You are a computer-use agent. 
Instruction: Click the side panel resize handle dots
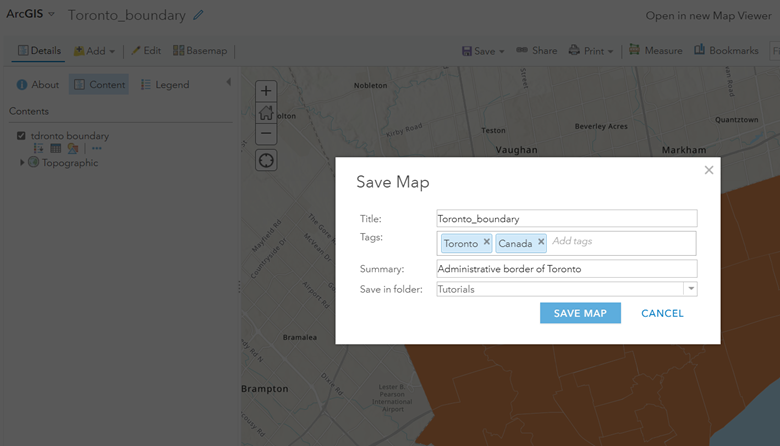[x=239, y=287]
